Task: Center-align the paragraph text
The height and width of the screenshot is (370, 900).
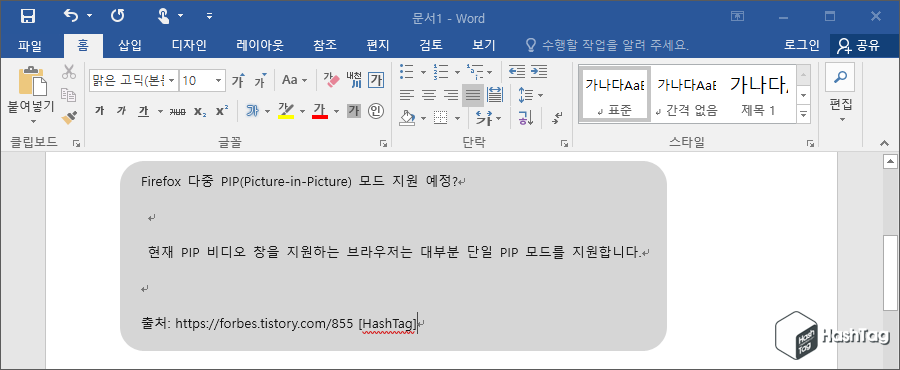Action: 429,95
